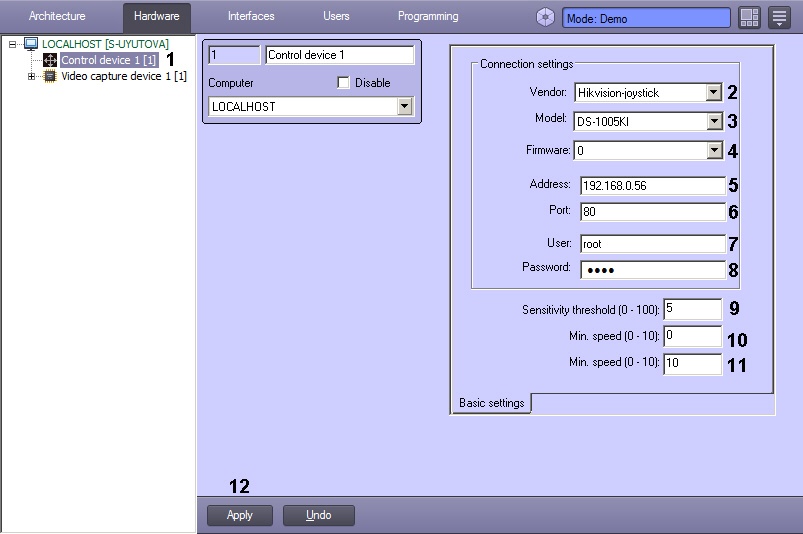
Task: Collapse the LOCALHOST tree node
Action: click(12, 44)
